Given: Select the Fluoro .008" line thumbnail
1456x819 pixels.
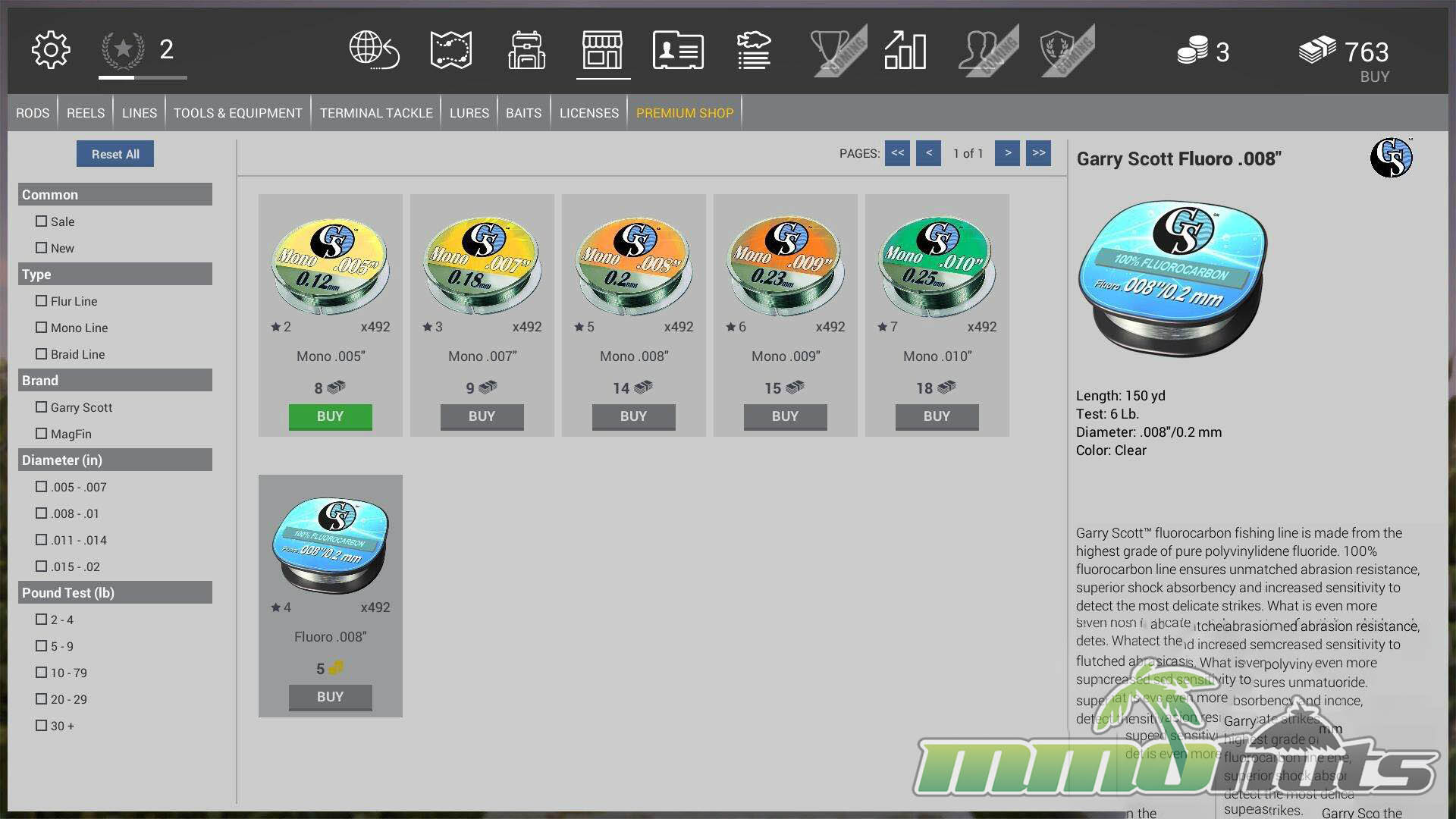Looking at the screenshot, I should (x=330, y=544).
